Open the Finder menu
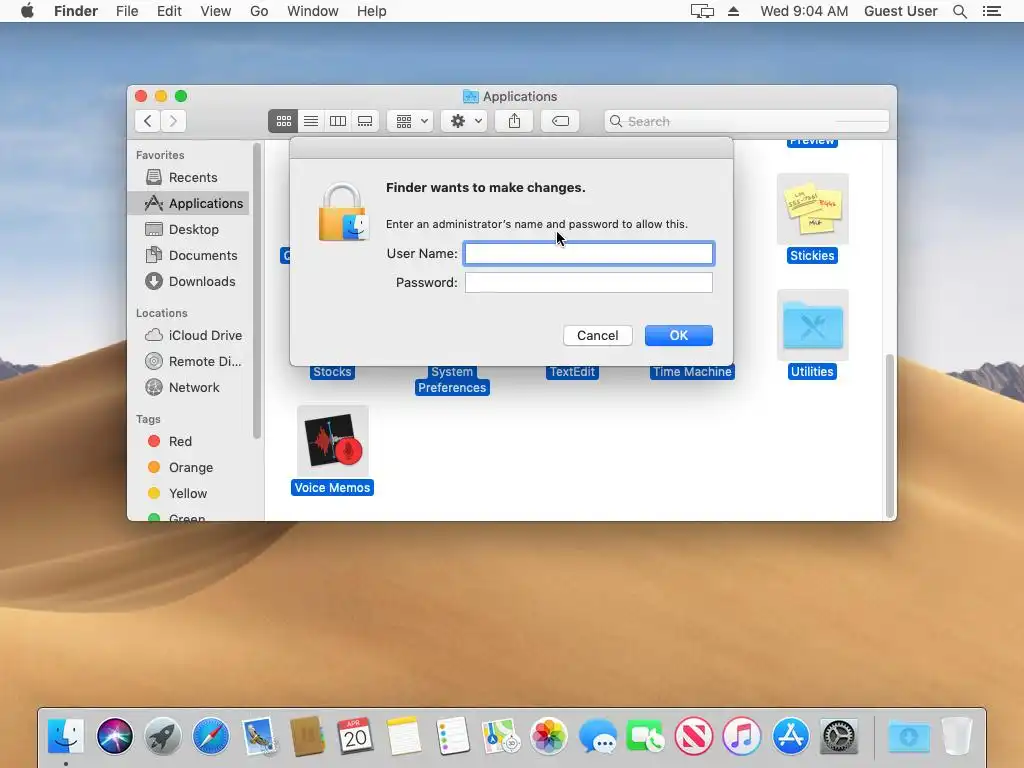The height and width of the screenshot is (768, 1024). point(76,11)
